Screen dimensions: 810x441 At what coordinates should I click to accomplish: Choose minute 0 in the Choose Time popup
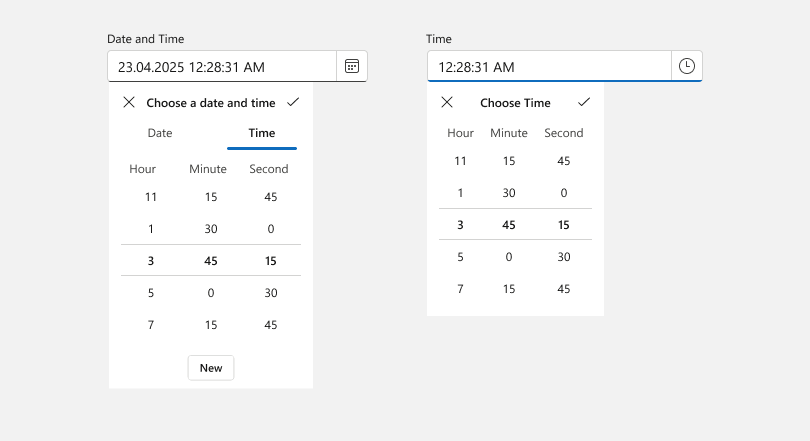pyautogui.click(x=509, y=257)
